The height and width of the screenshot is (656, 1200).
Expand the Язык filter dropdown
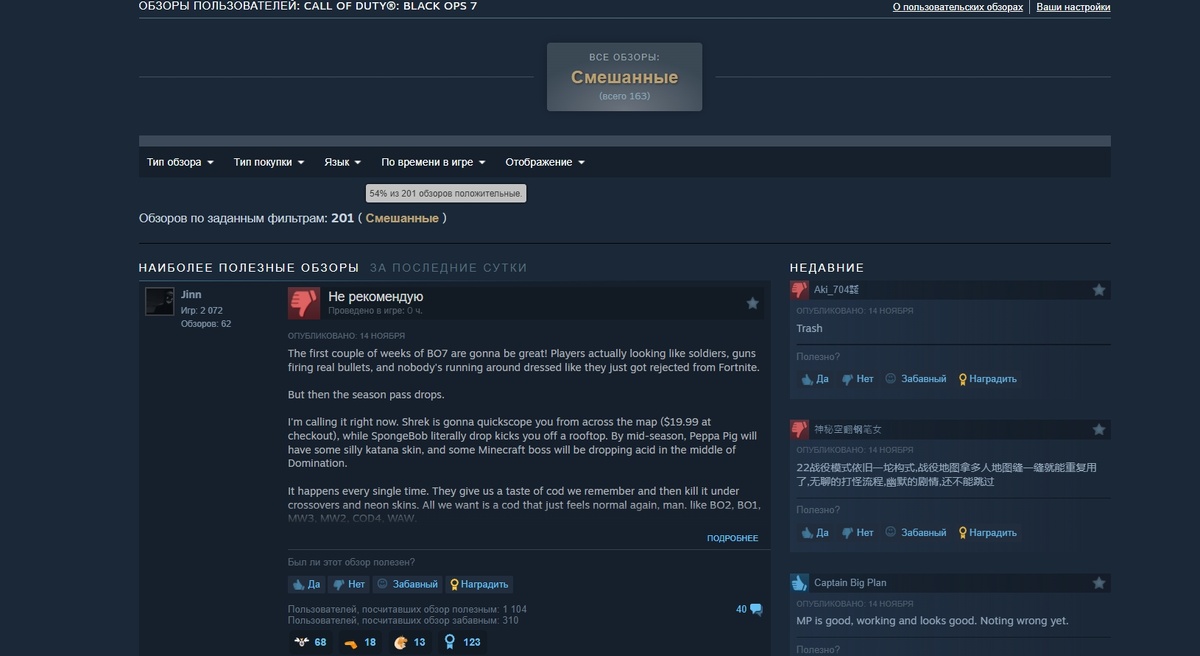342,162
